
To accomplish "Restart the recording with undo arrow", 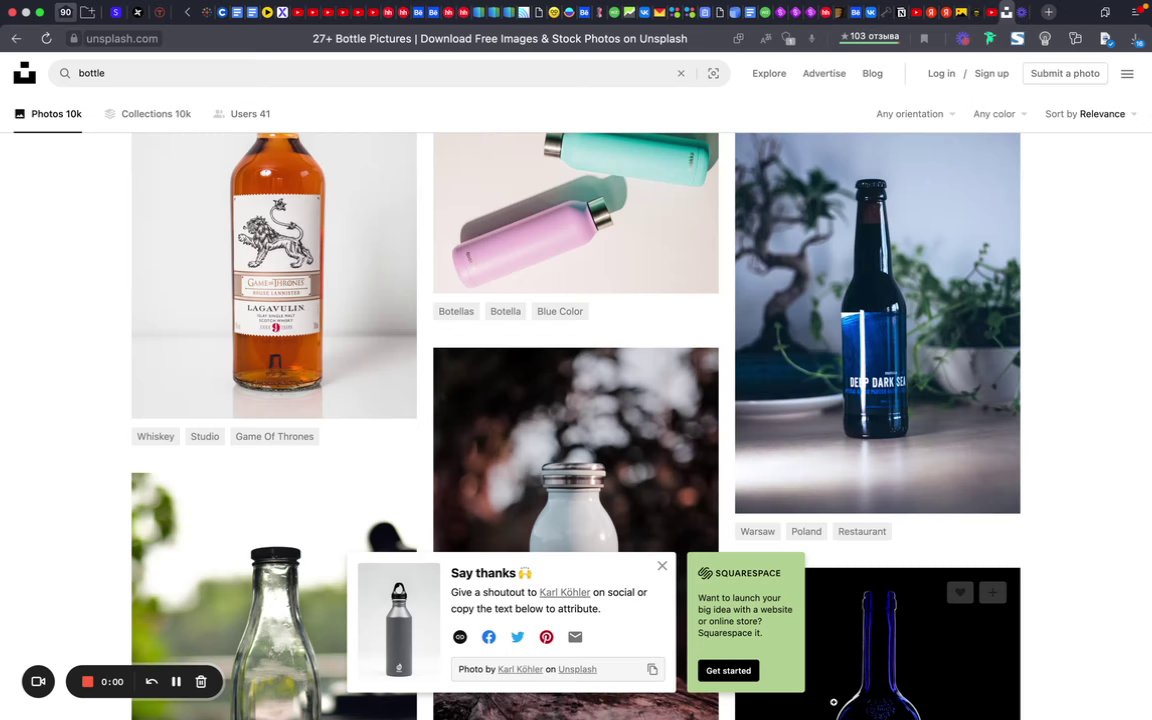I will point(151,682).
